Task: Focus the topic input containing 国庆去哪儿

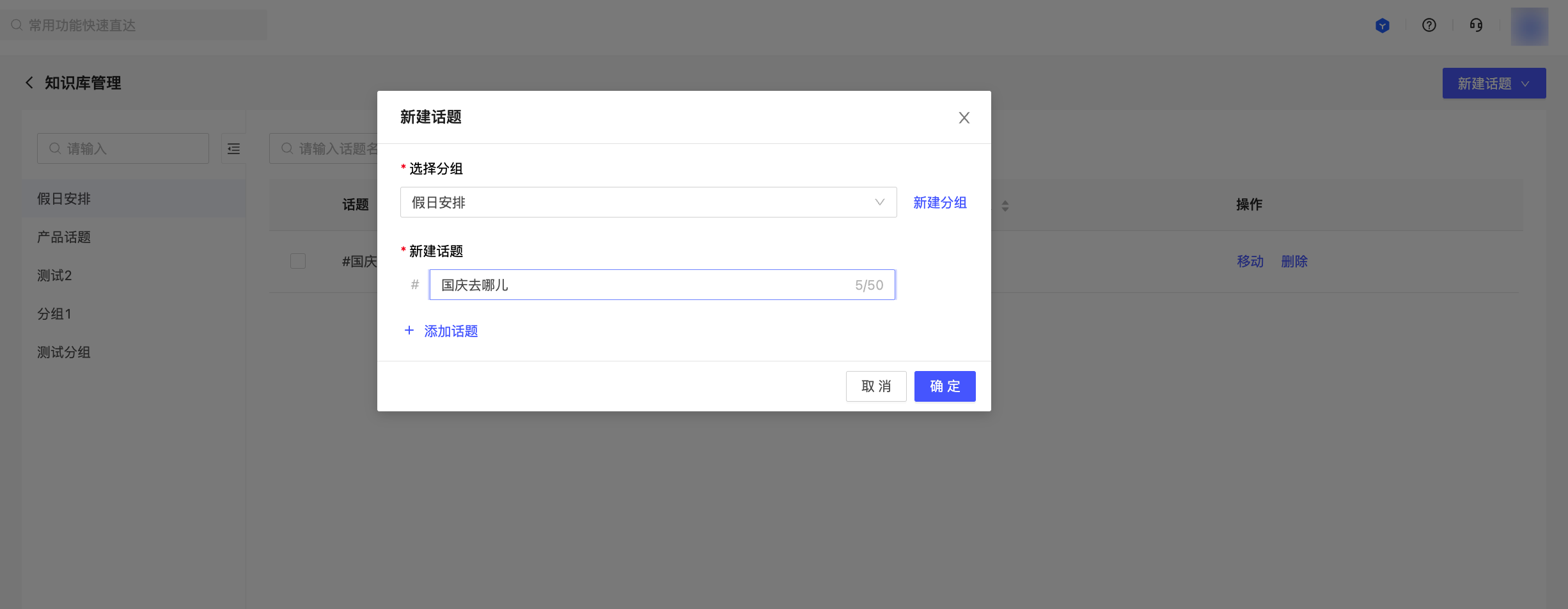Action: (662, 285)
